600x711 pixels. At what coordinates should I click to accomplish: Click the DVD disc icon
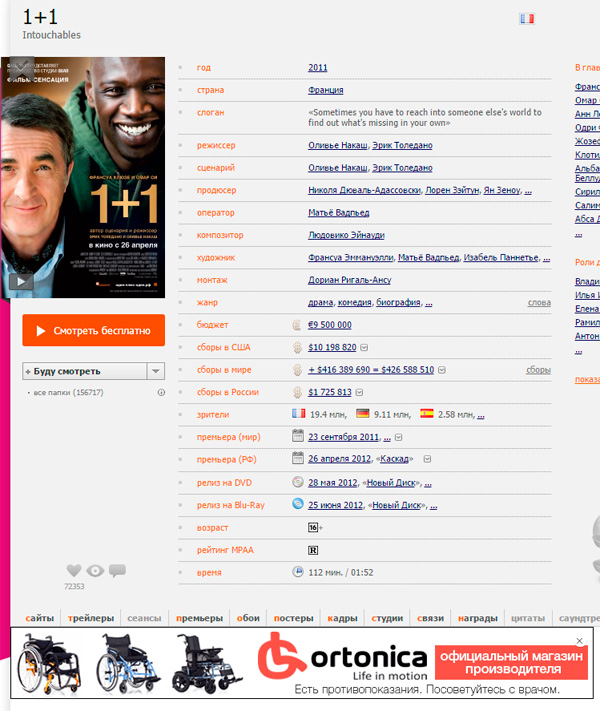pyautogui.click(x=297, y=481)
